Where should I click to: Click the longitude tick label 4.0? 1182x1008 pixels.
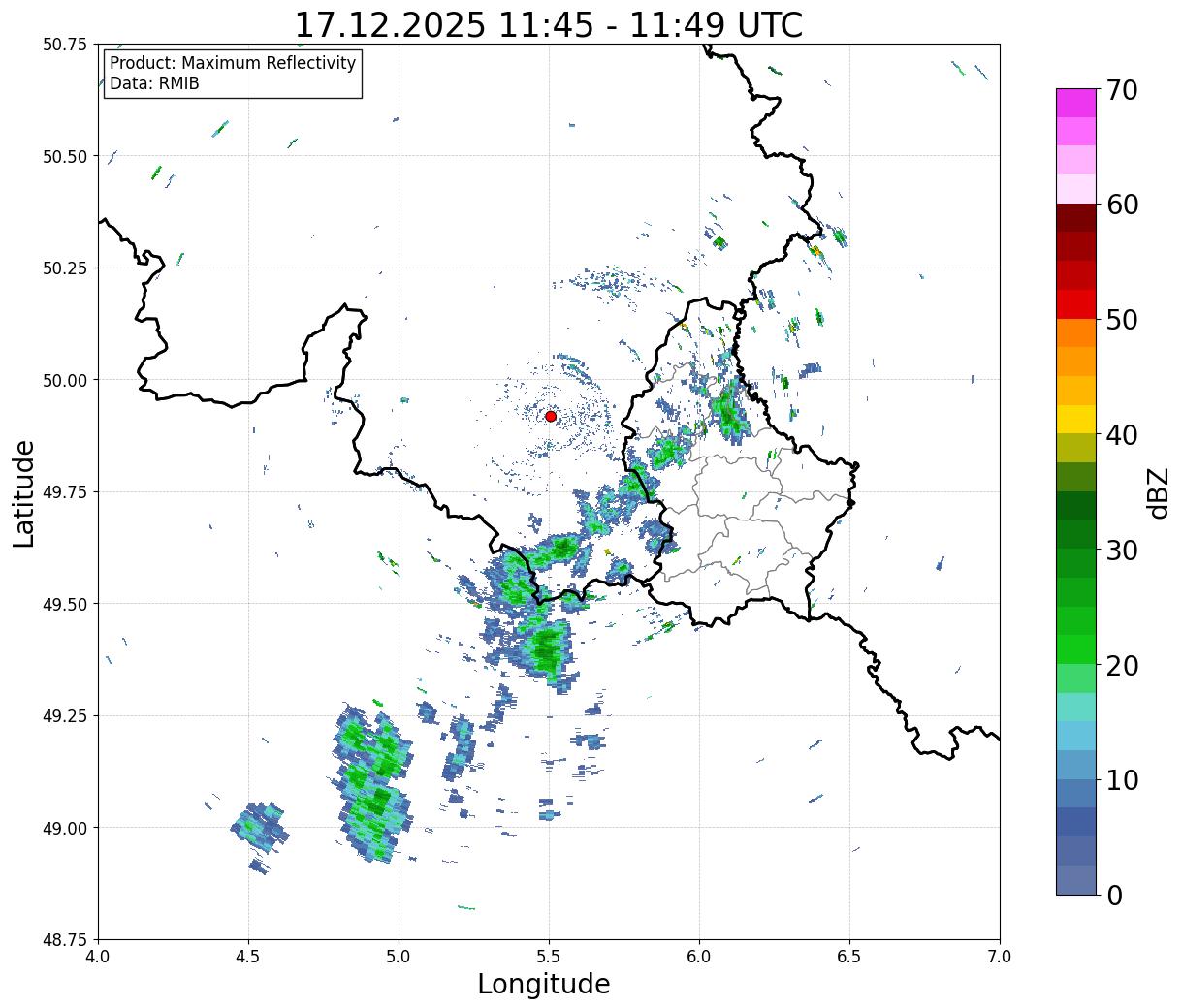99,957
